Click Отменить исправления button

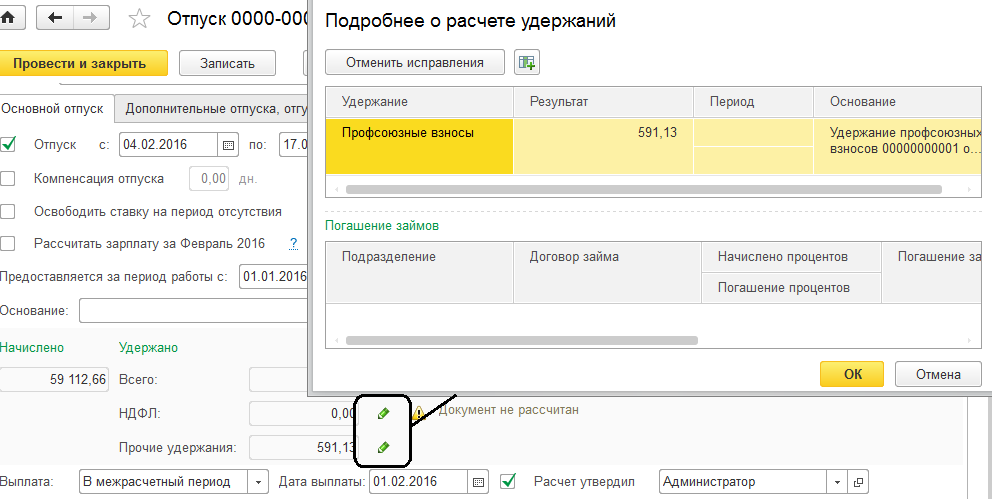415,63
